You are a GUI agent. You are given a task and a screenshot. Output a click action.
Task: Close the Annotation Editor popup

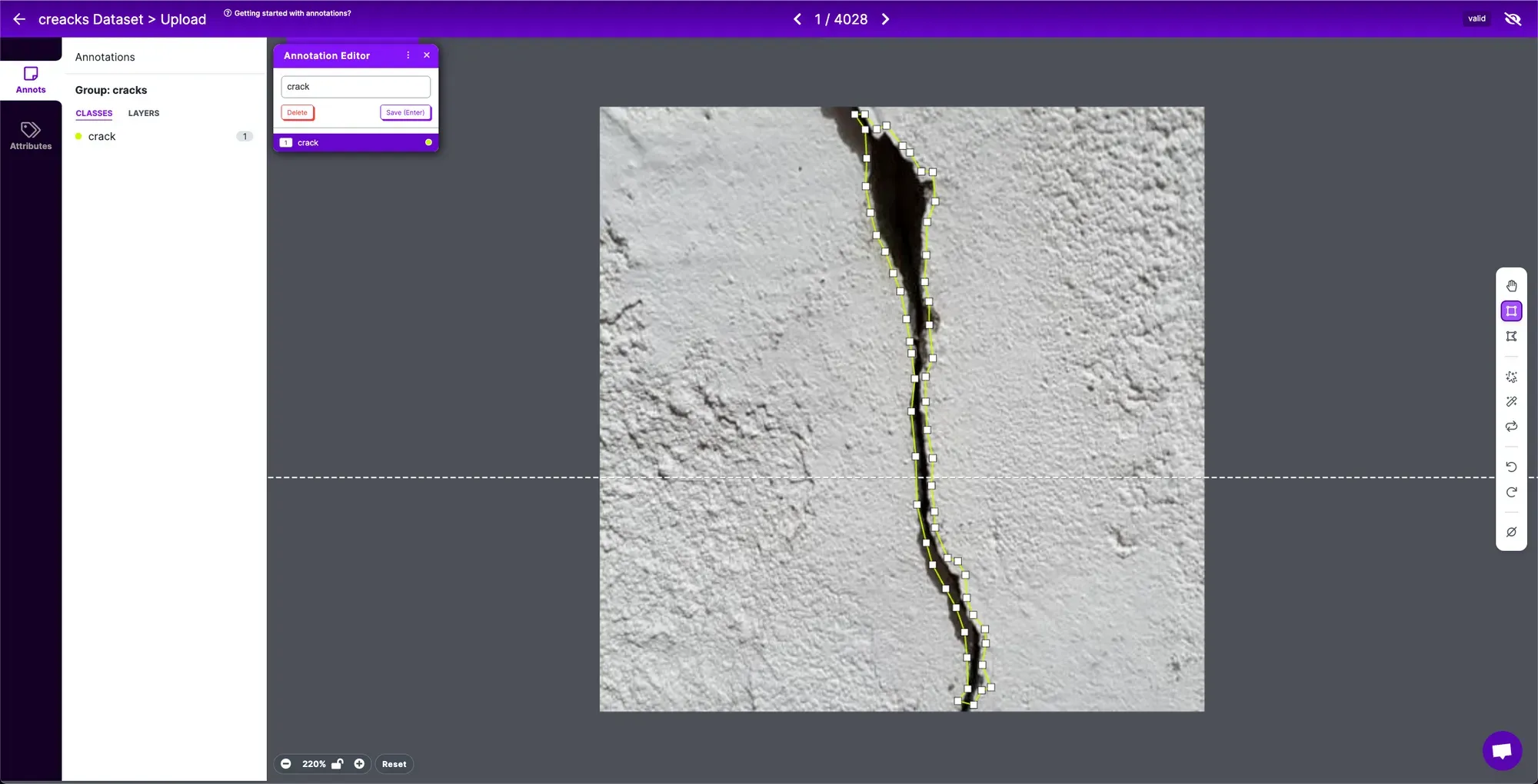point(427,55)
